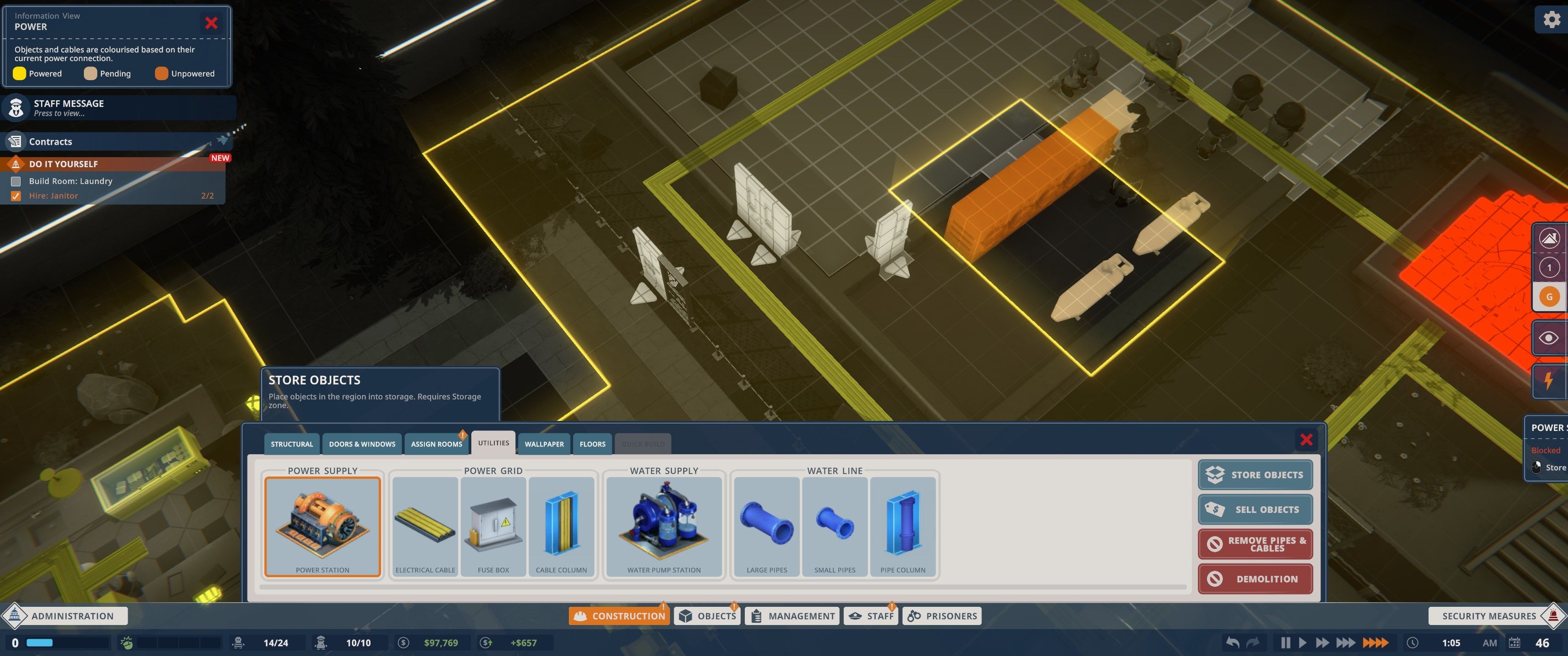The image size is (1568, 656).
Task: Open the Staff Message panel
Action: click(120, 108)
